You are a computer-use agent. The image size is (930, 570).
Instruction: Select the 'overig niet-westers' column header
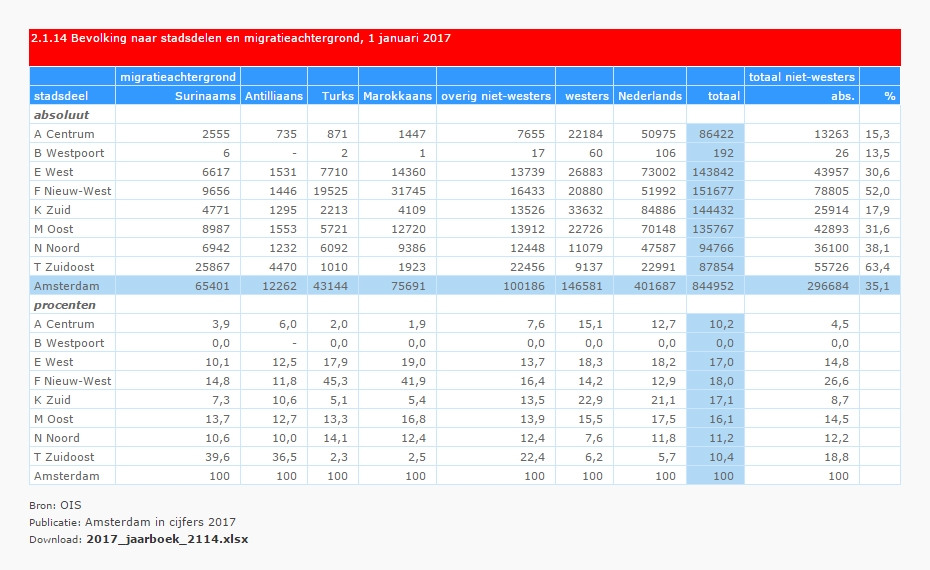tap(496, 96)
